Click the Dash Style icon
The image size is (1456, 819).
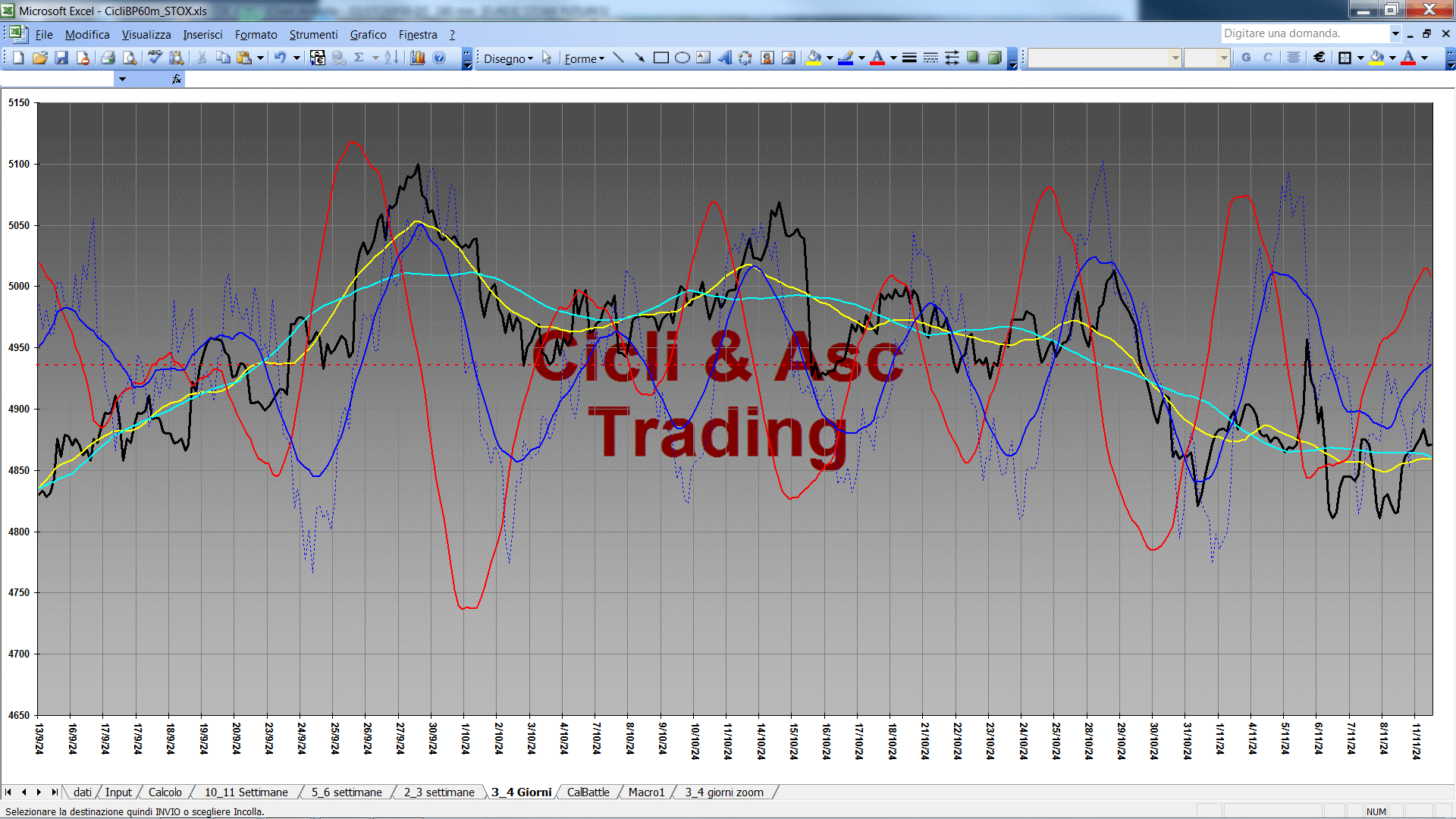coord(930,58)
